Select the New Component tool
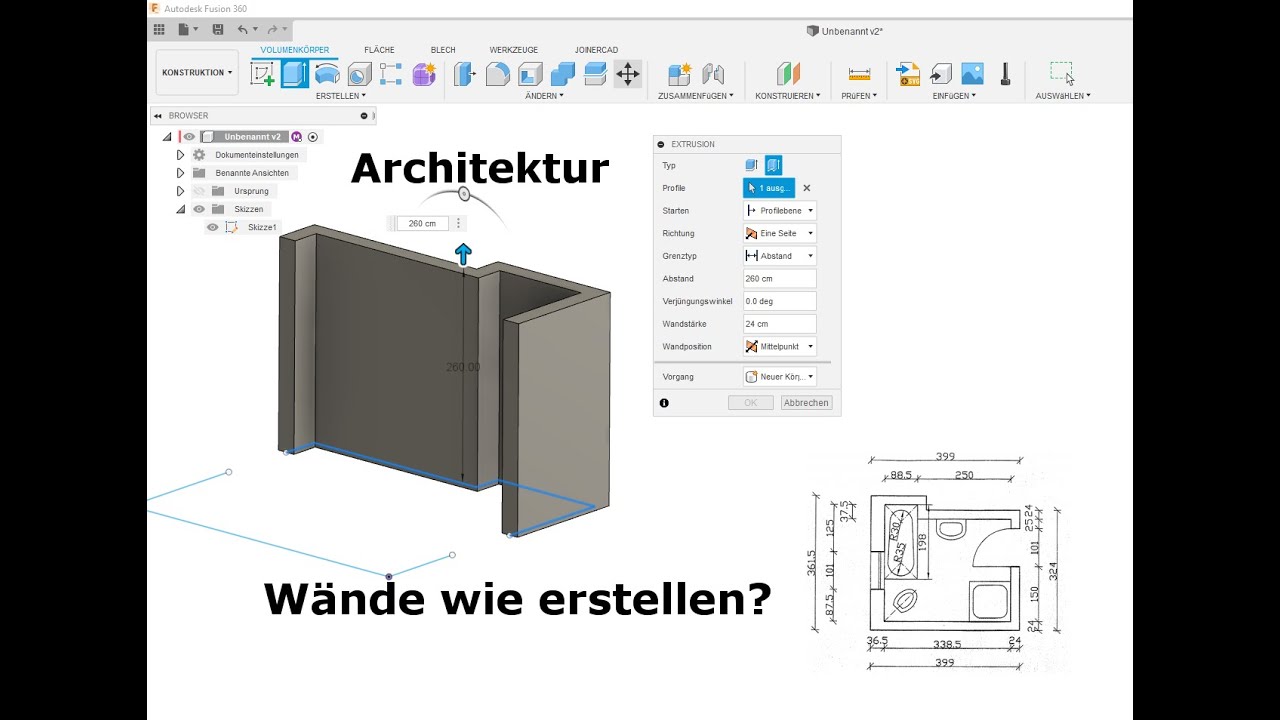Image resolution: width=1280 pixels, height=720 pixels. pos(680,74)
